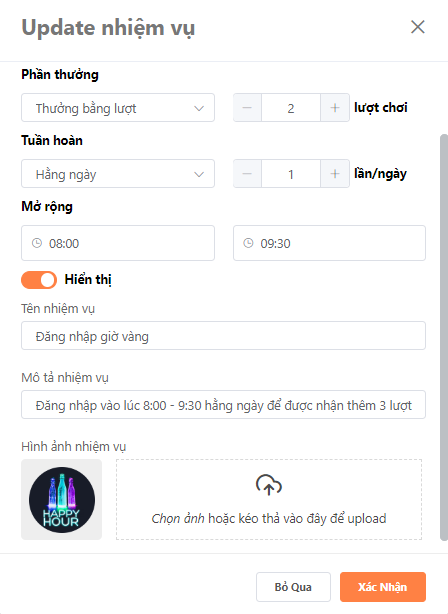The width and height of the screenshot is (448, 614).
Task: Click the Xác Nhận button
Action: point(383,587)
